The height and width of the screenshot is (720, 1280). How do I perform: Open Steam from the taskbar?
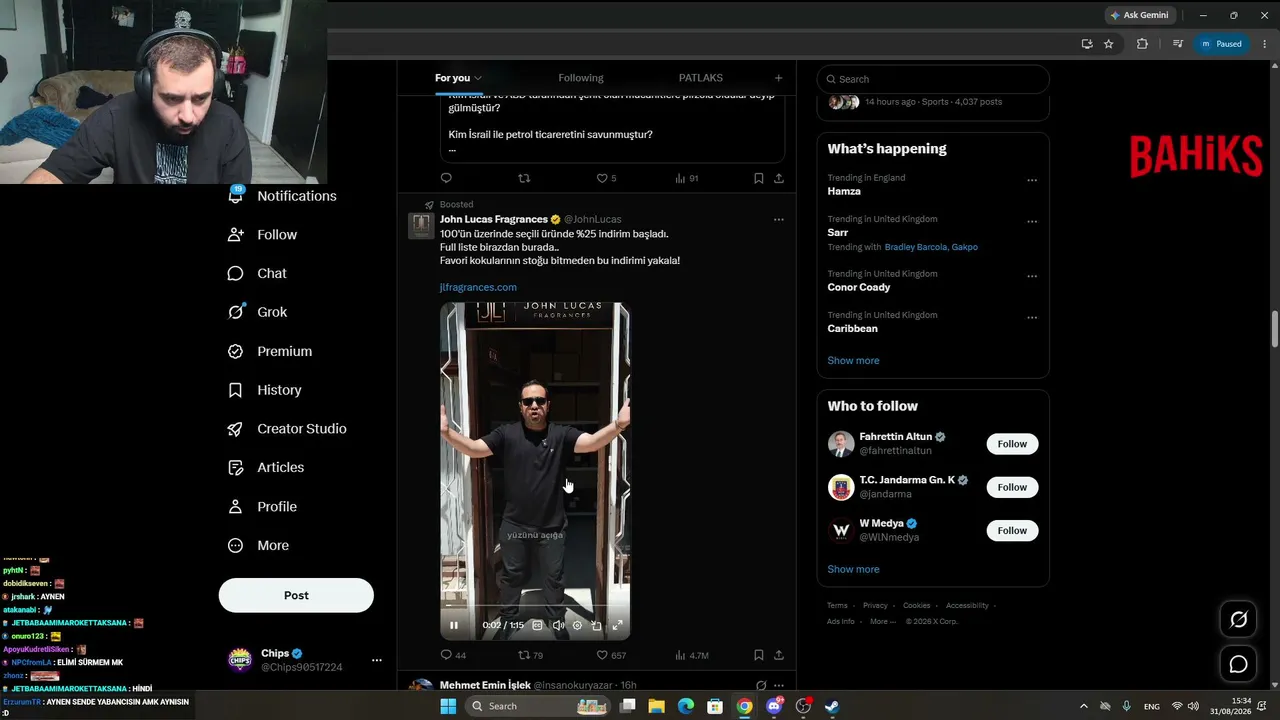(x=831, y=706)
